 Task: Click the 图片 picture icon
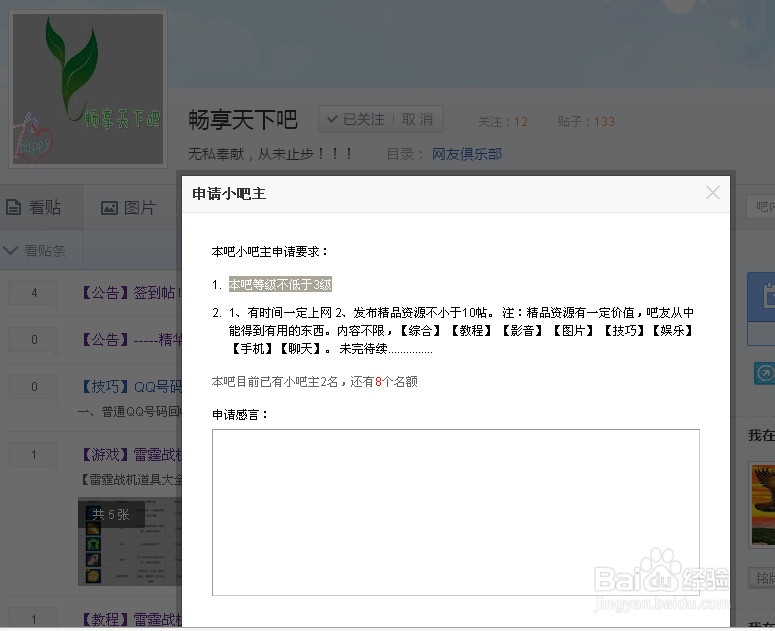(x=109, y=208)
